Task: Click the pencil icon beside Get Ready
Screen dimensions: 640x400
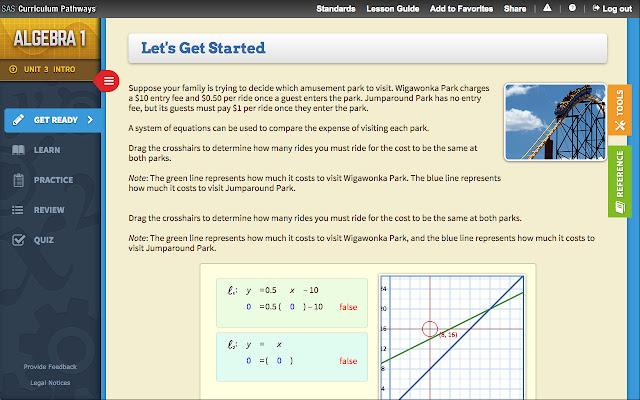Action: point(18,120)
